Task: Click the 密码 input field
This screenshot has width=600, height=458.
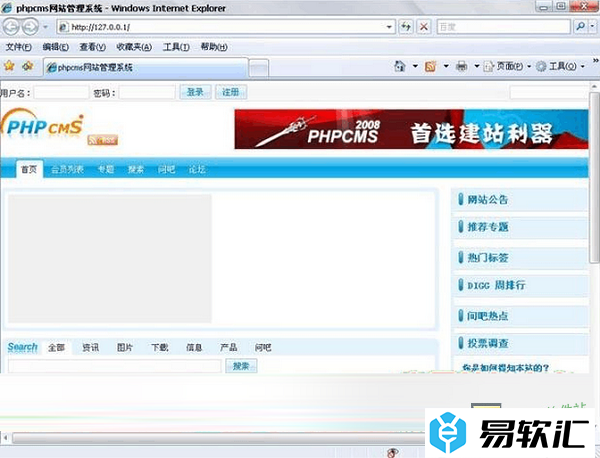Action: pyautogui.click(x=147, y=93)
